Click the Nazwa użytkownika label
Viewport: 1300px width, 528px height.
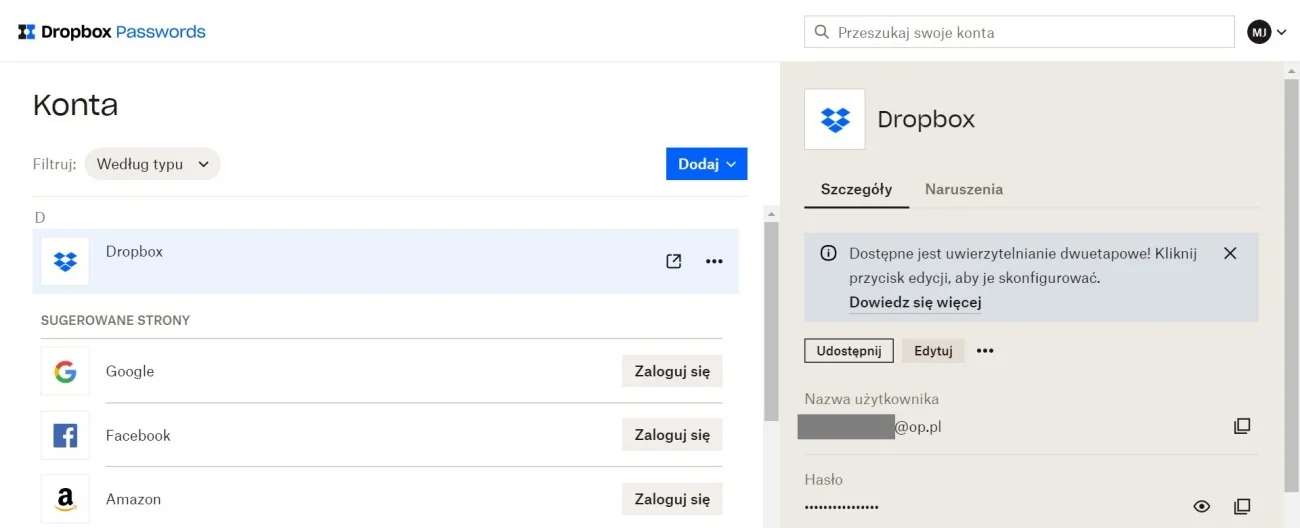(872, 399)
